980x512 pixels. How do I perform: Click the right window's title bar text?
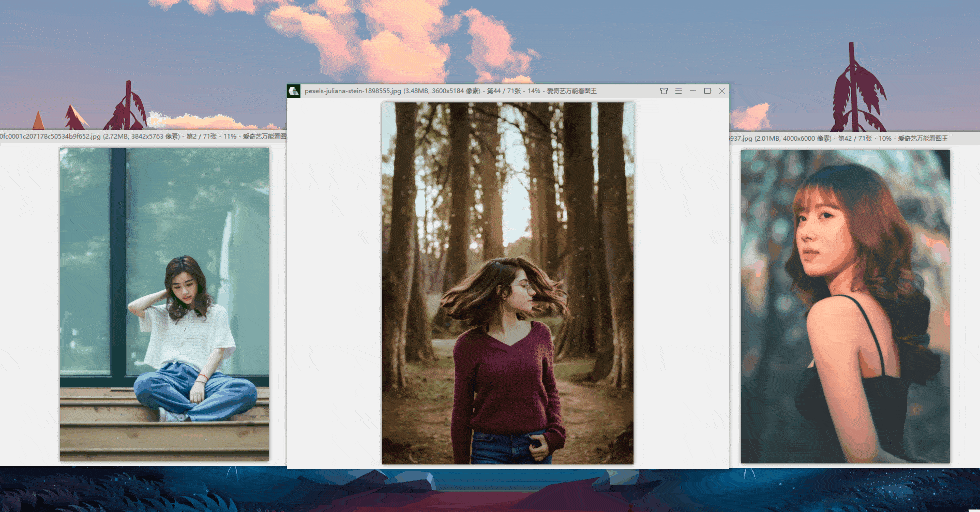[850, 137]
